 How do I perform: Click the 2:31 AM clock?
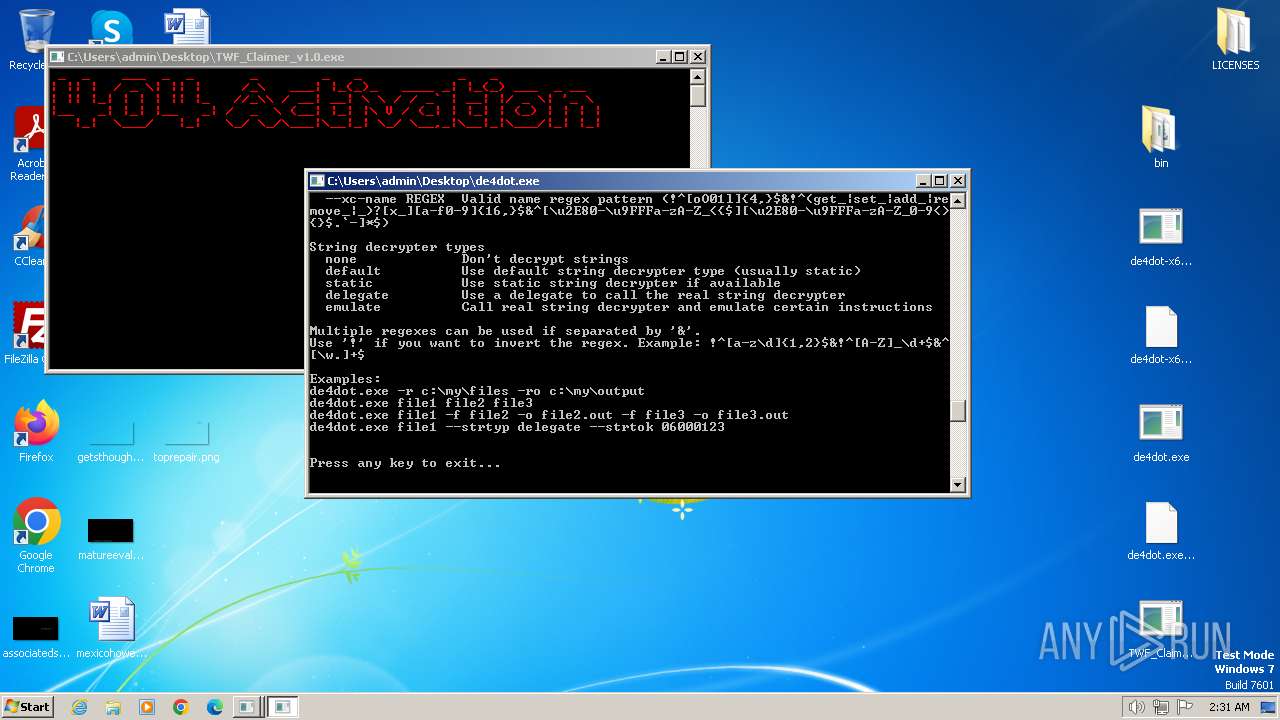point(1229,707)
